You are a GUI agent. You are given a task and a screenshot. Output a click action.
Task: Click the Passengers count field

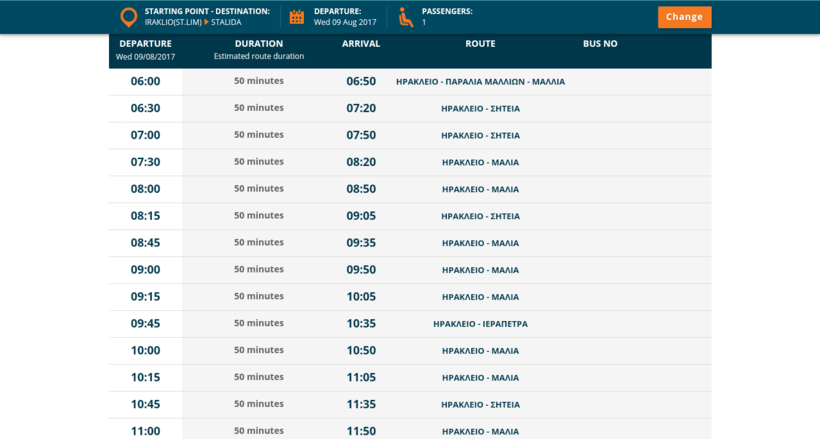pyautogui.click(x=424, y=22)
